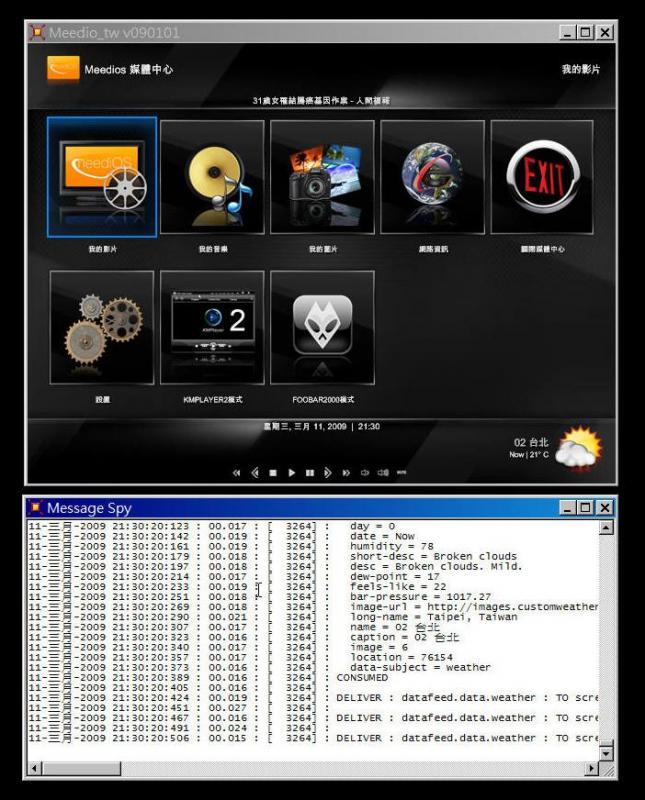Click the 'image-url' log line
This screenshot has width=645, height=800.
coord(474,607)
